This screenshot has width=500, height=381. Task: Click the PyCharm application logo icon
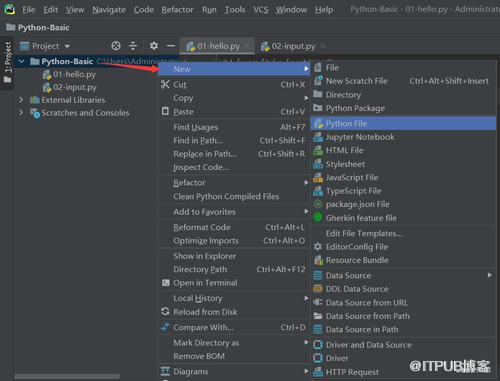(x=10, y=9)
